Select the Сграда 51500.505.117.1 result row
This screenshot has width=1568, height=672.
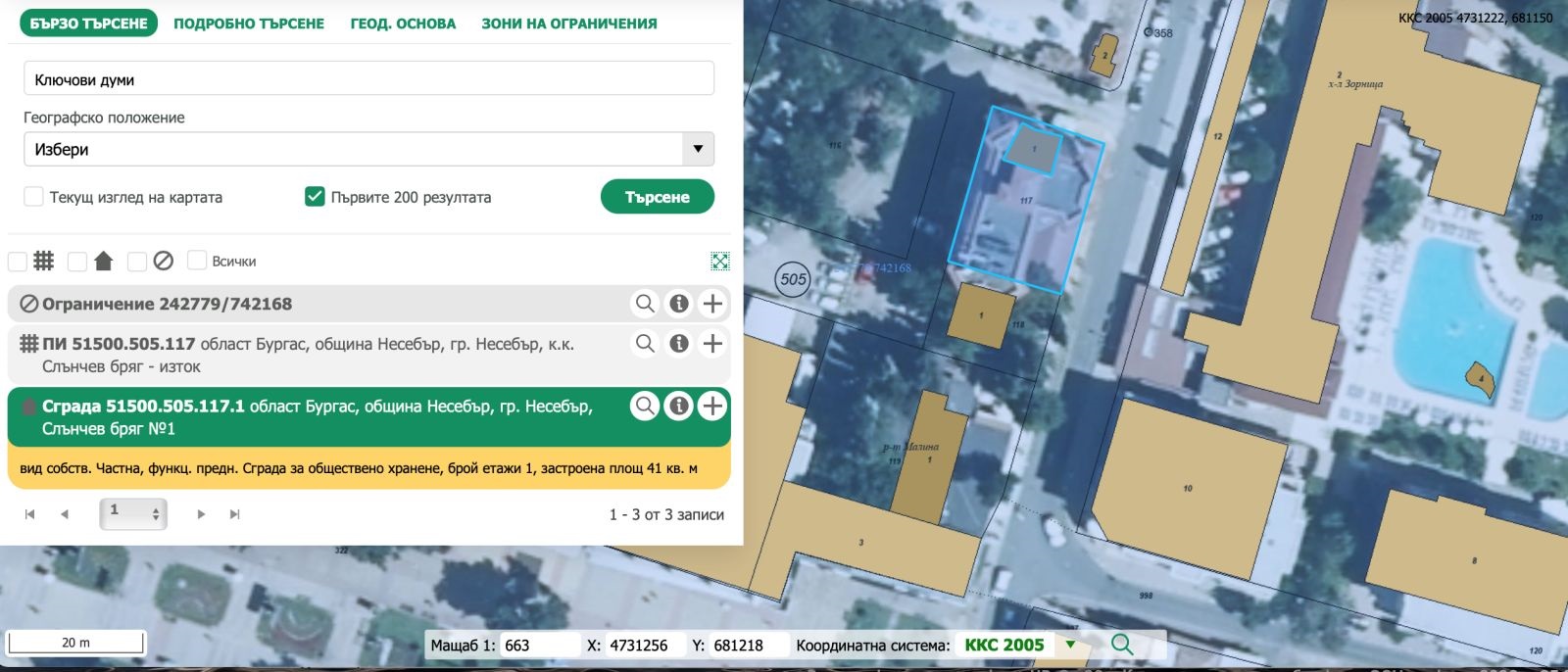(368, 417)
